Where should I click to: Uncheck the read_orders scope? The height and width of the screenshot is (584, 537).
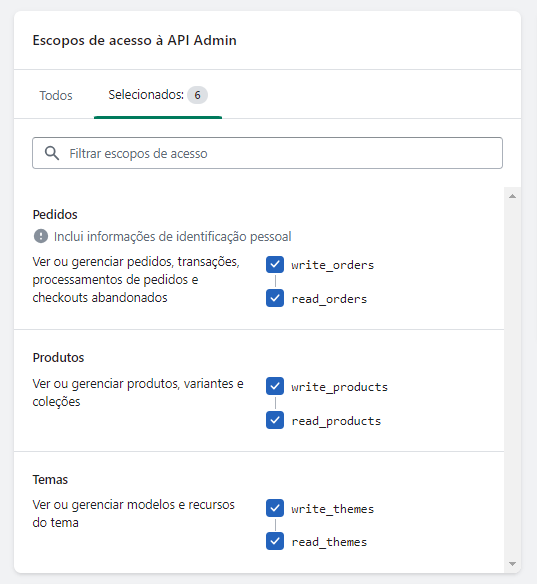point(275,298)
